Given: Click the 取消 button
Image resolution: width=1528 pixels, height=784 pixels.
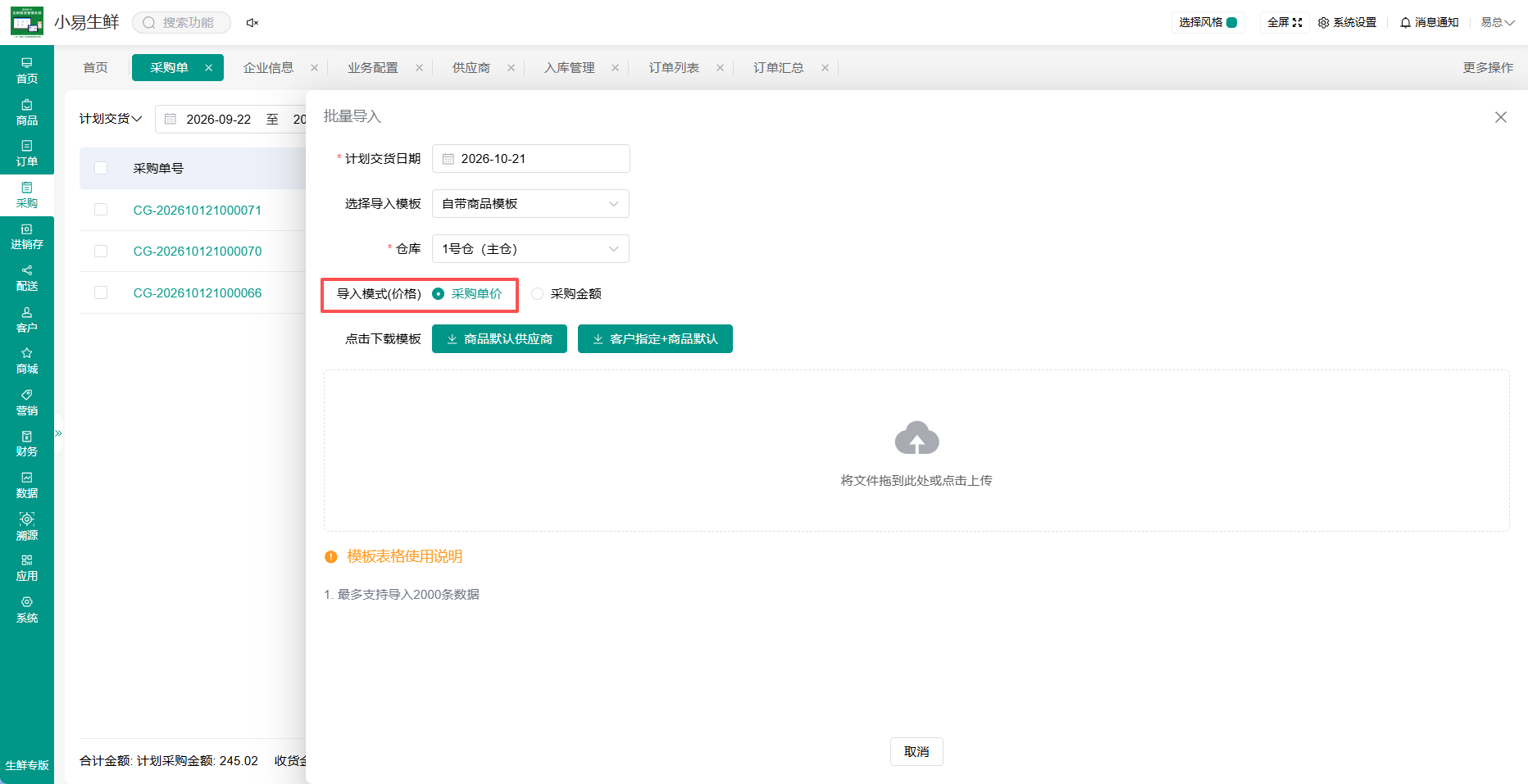Looking at the screenshot, I should (x=916, y=751).
